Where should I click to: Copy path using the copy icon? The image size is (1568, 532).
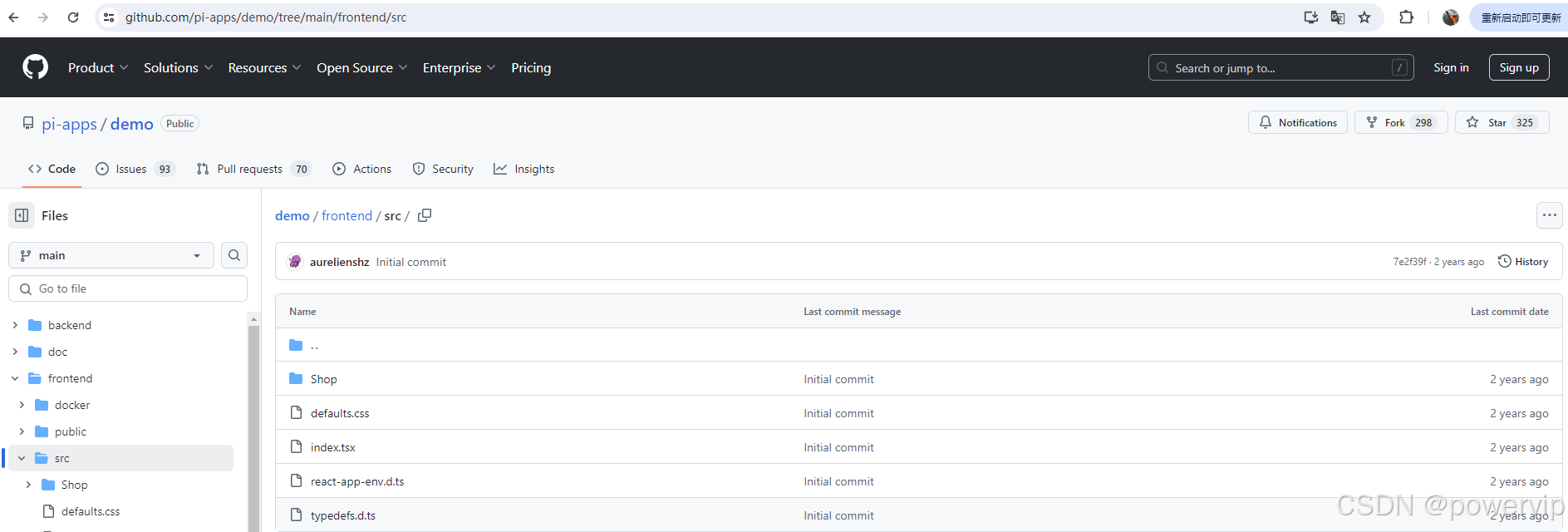click(x=425, y=215)
